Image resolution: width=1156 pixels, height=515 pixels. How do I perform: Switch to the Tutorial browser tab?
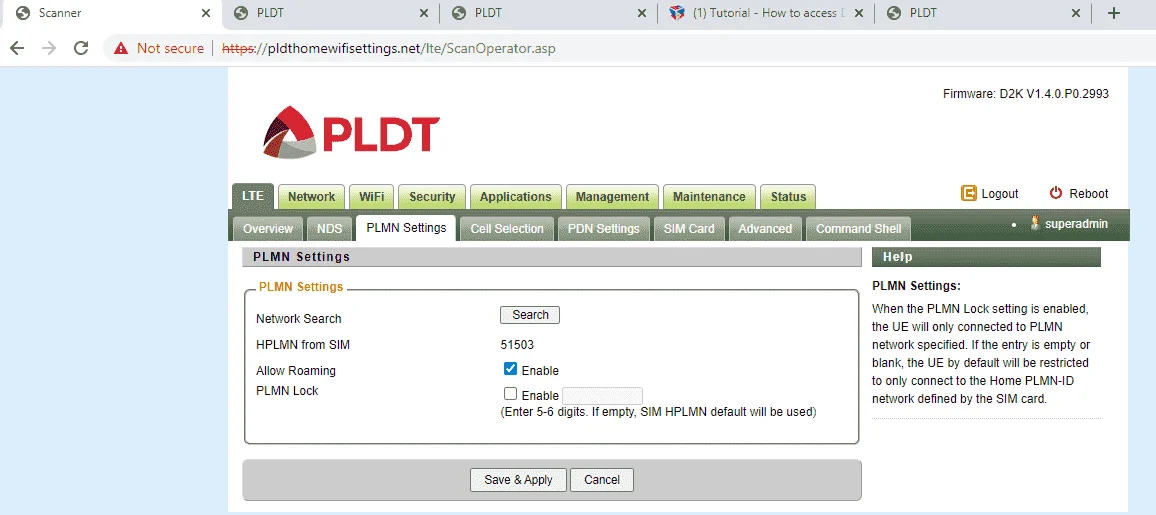765,13
